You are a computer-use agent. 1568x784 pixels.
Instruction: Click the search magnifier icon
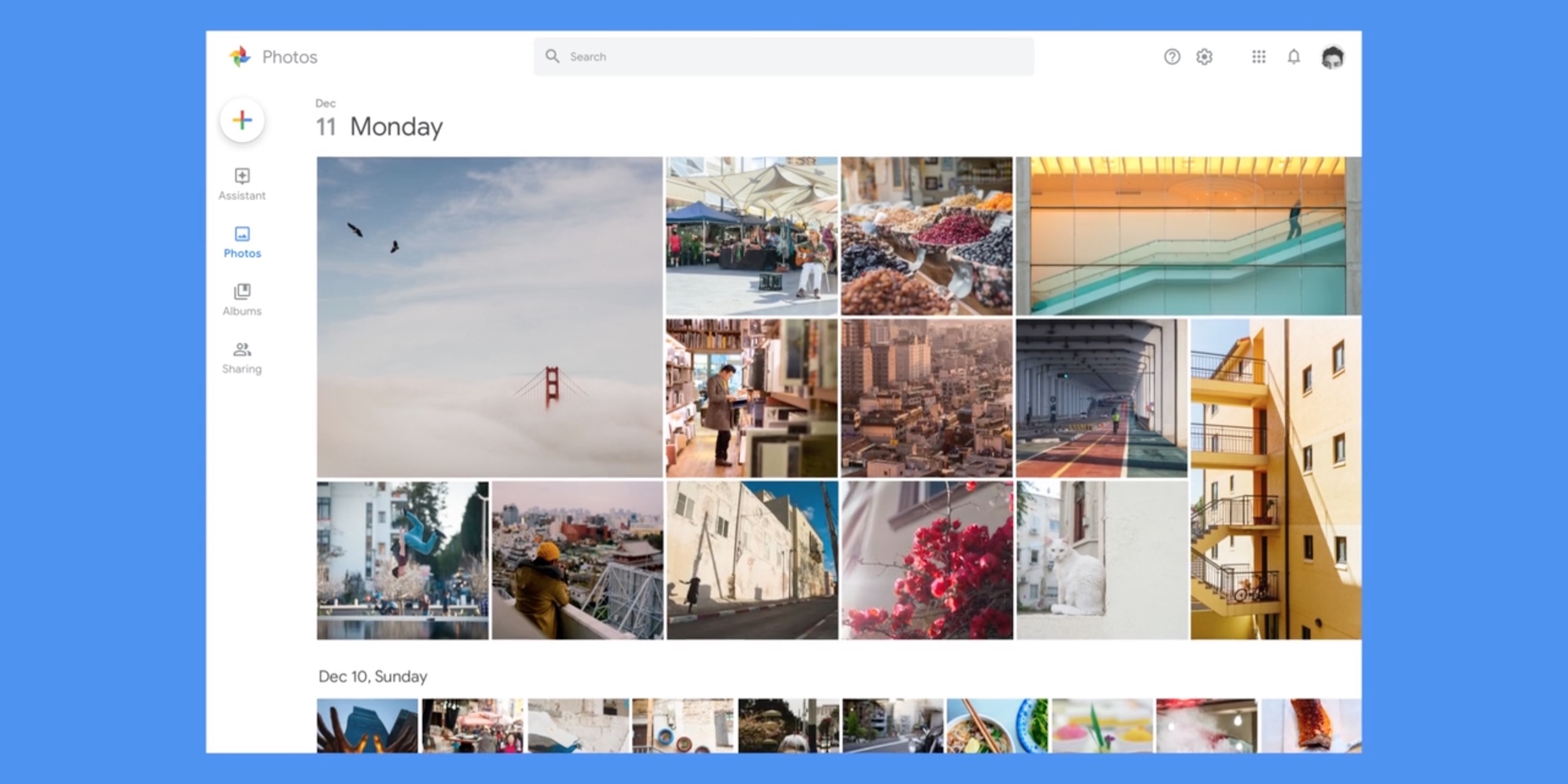pos(552,56)
